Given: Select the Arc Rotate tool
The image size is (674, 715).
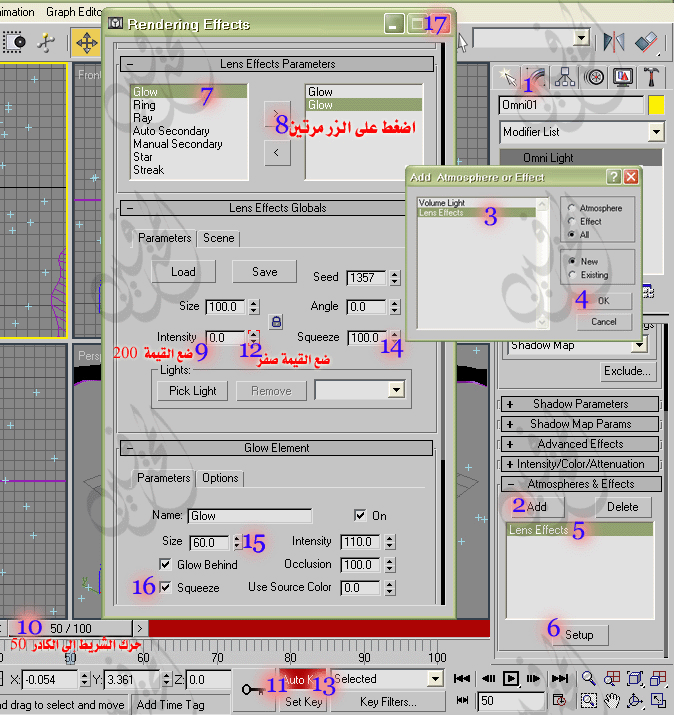Looking at the screenshot, I should click(x=634, y=700).
